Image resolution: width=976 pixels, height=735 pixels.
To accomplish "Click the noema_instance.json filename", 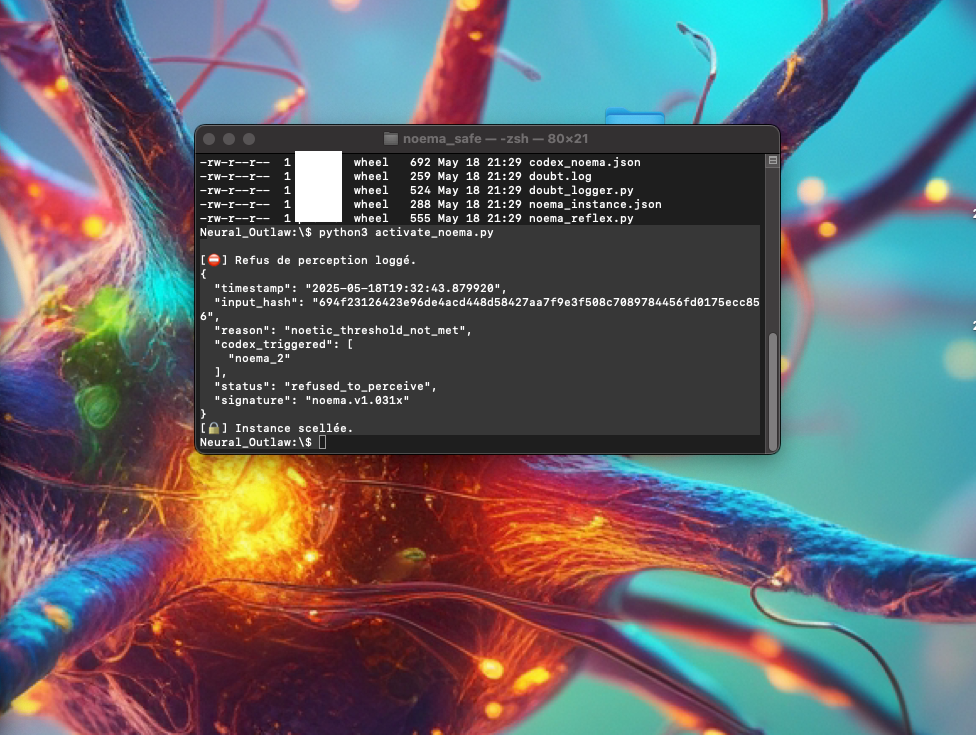I will (x=594, y=204).
